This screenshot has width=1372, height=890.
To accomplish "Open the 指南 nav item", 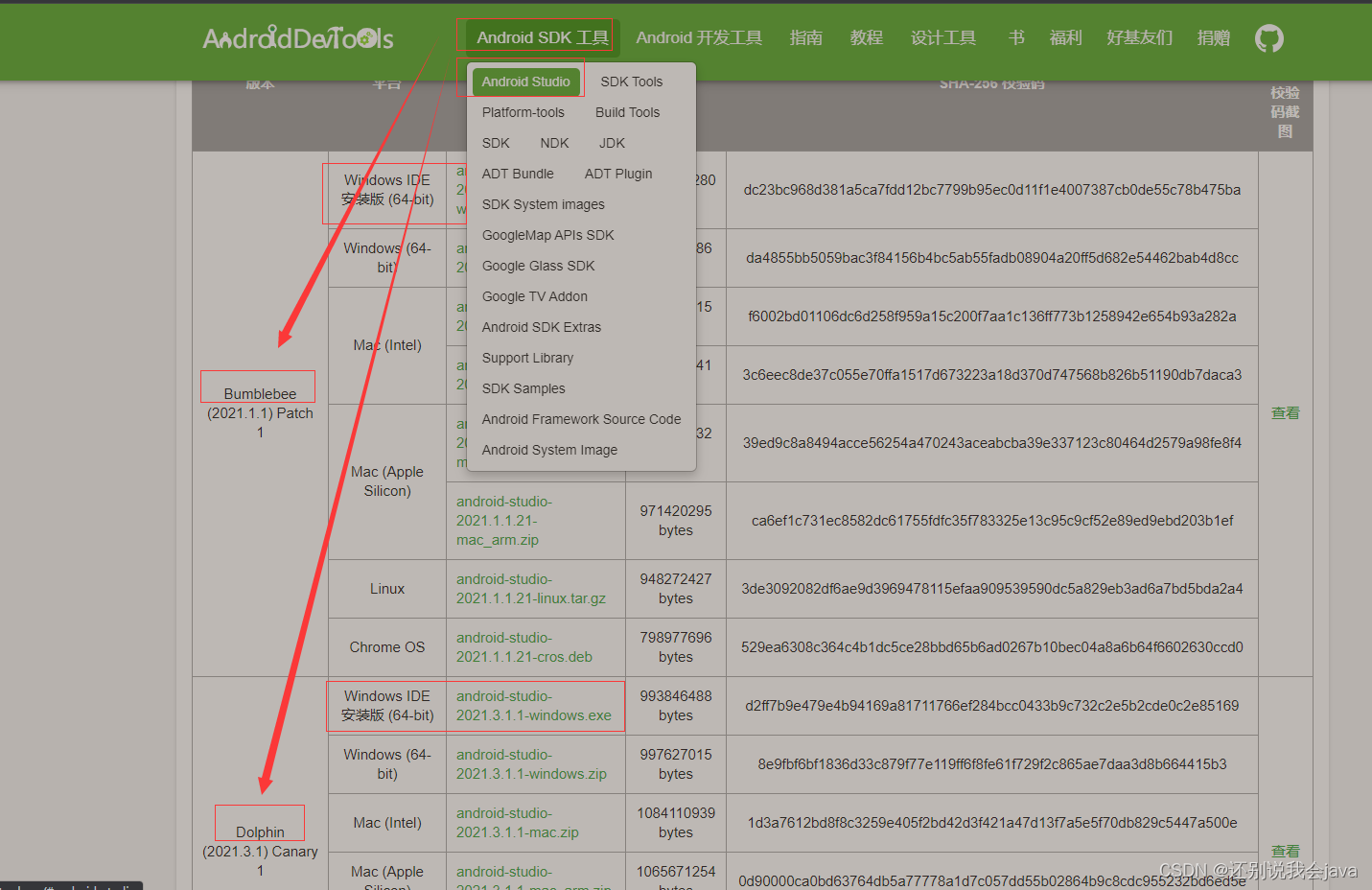I will (x=806, y=38).
